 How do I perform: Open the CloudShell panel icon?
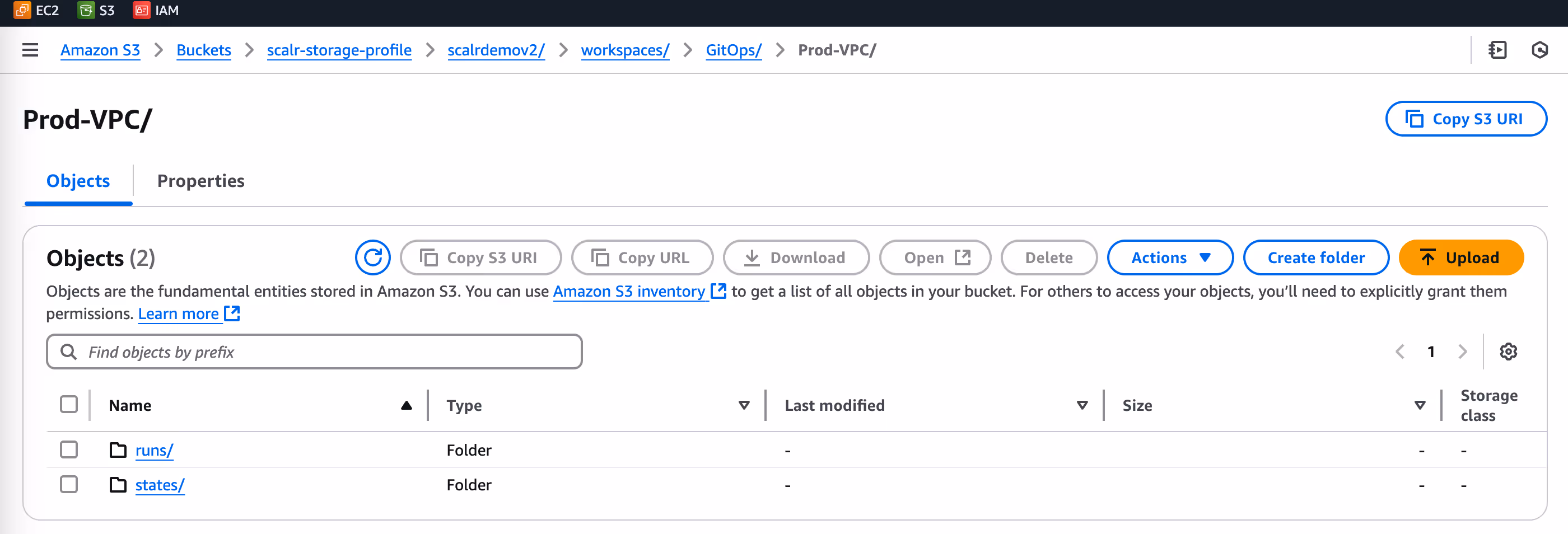(1497, 50)
